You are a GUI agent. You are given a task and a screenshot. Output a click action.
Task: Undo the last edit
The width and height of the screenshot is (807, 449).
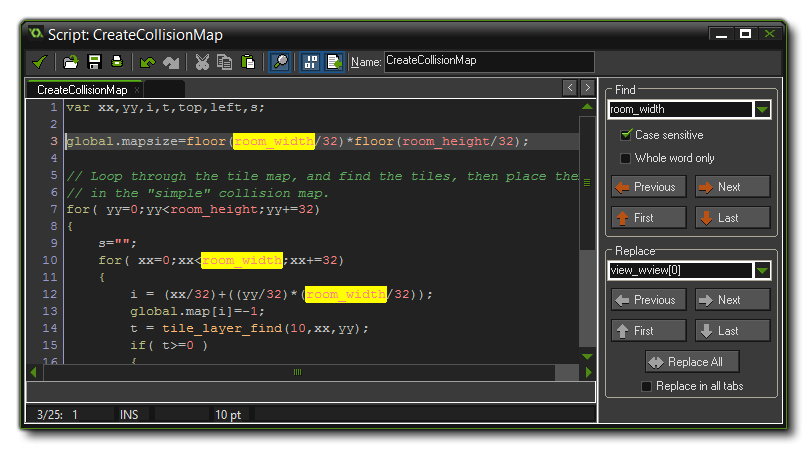148,62
